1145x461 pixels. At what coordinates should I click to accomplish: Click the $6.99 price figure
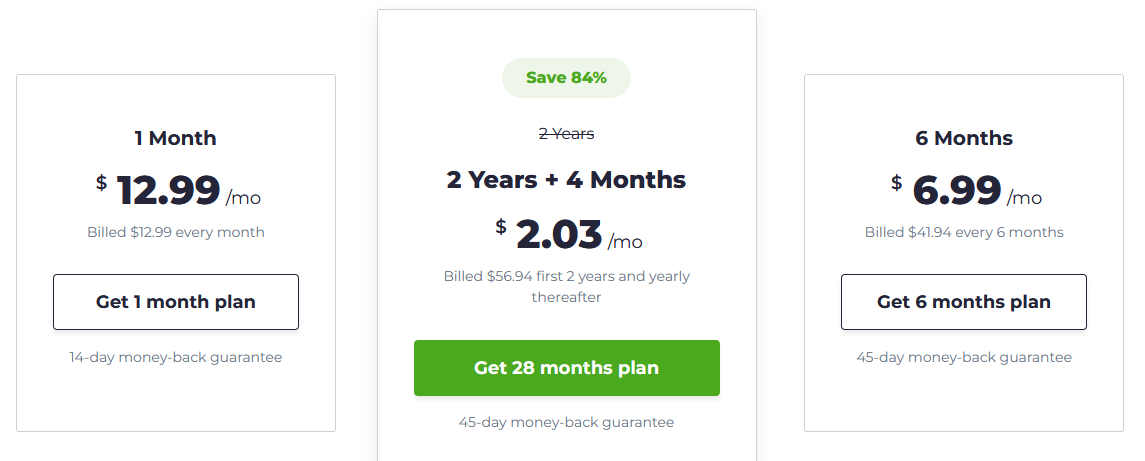[946, 190]
